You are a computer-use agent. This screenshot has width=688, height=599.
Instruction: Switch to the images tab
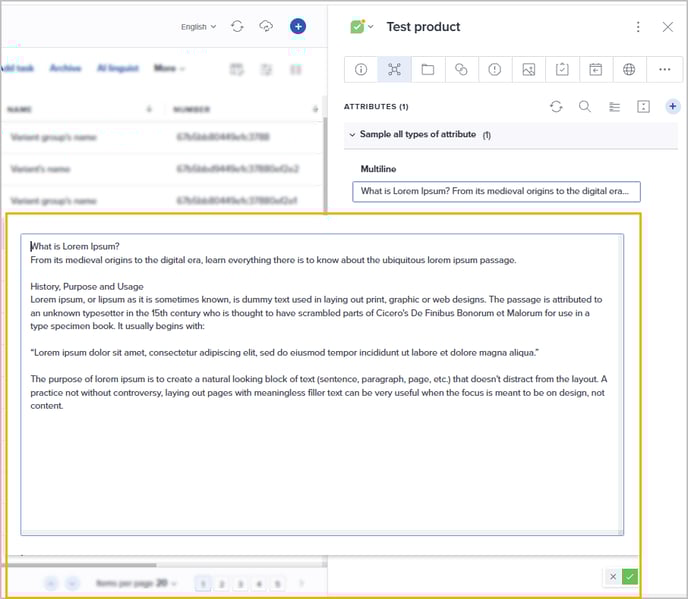tap(528, 69)
